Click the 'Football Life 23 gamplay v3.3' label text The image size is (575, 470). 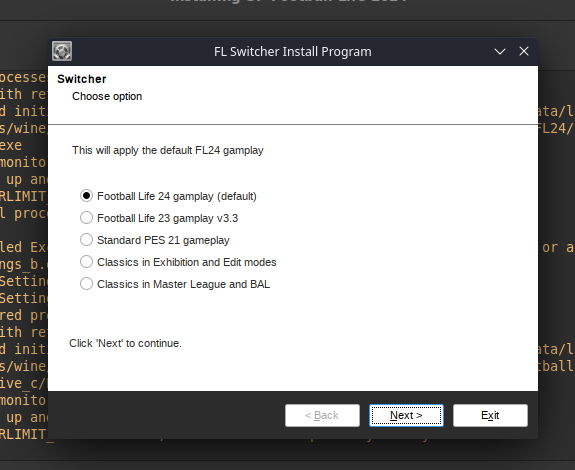[168, 218]
